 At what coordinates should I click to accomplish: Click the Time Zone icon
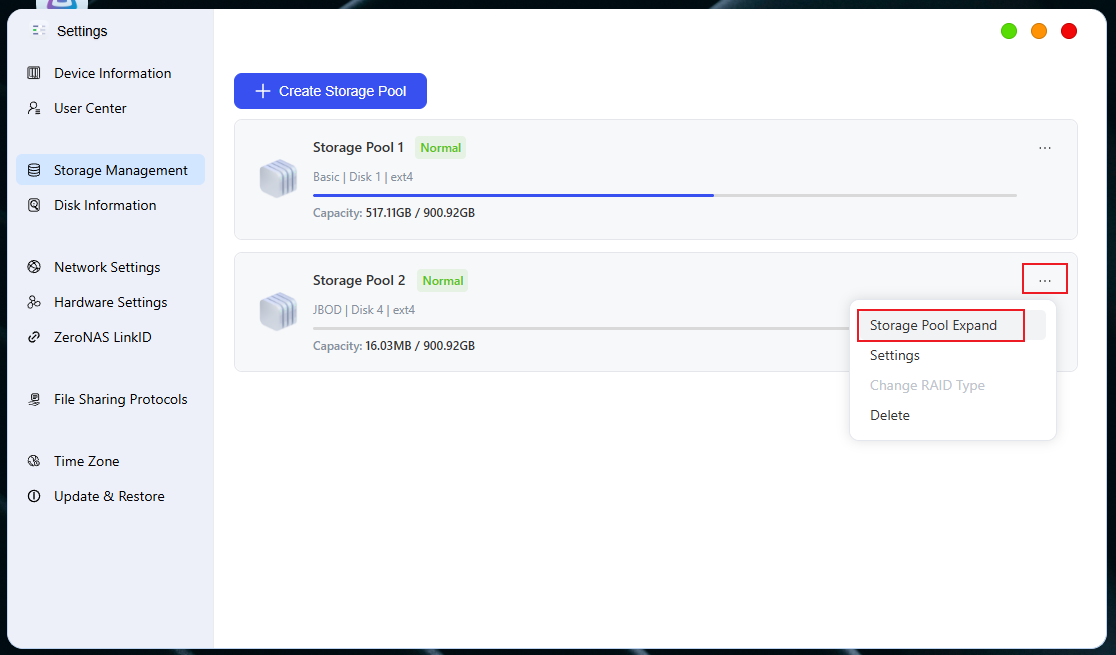click(33, 461)
